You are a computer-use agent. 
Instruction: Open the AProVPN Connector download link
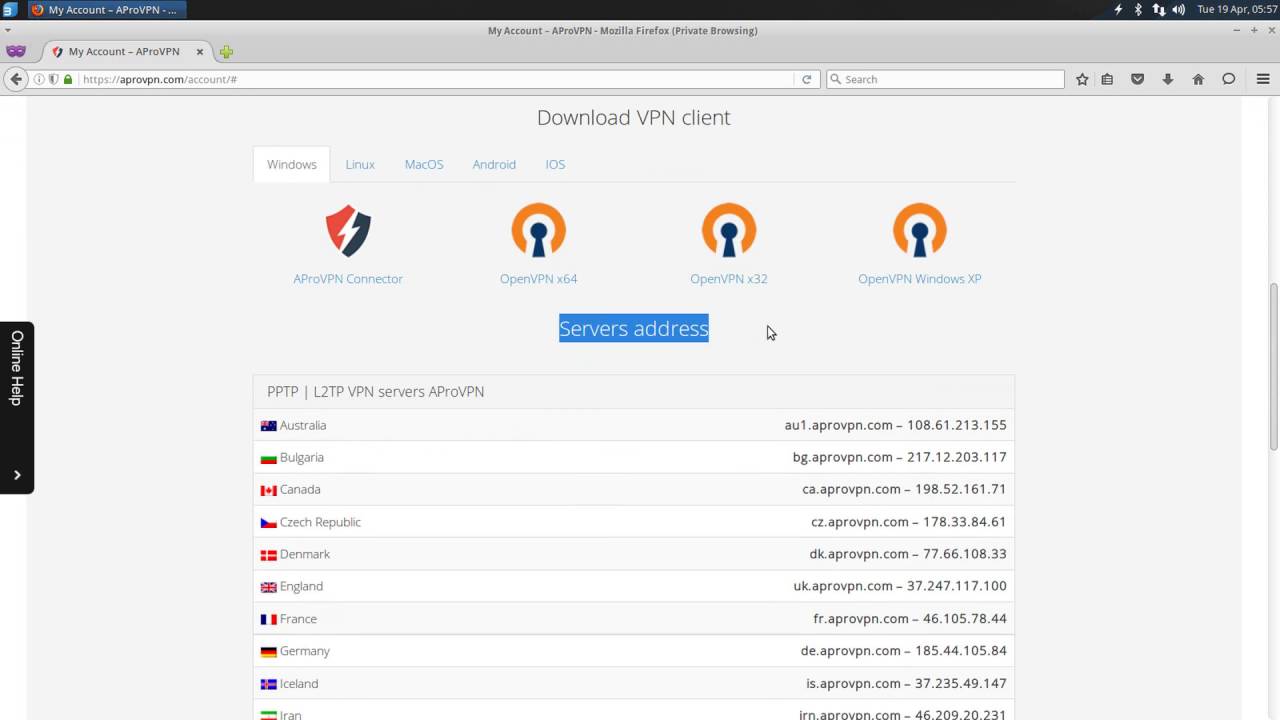[348, 279]
